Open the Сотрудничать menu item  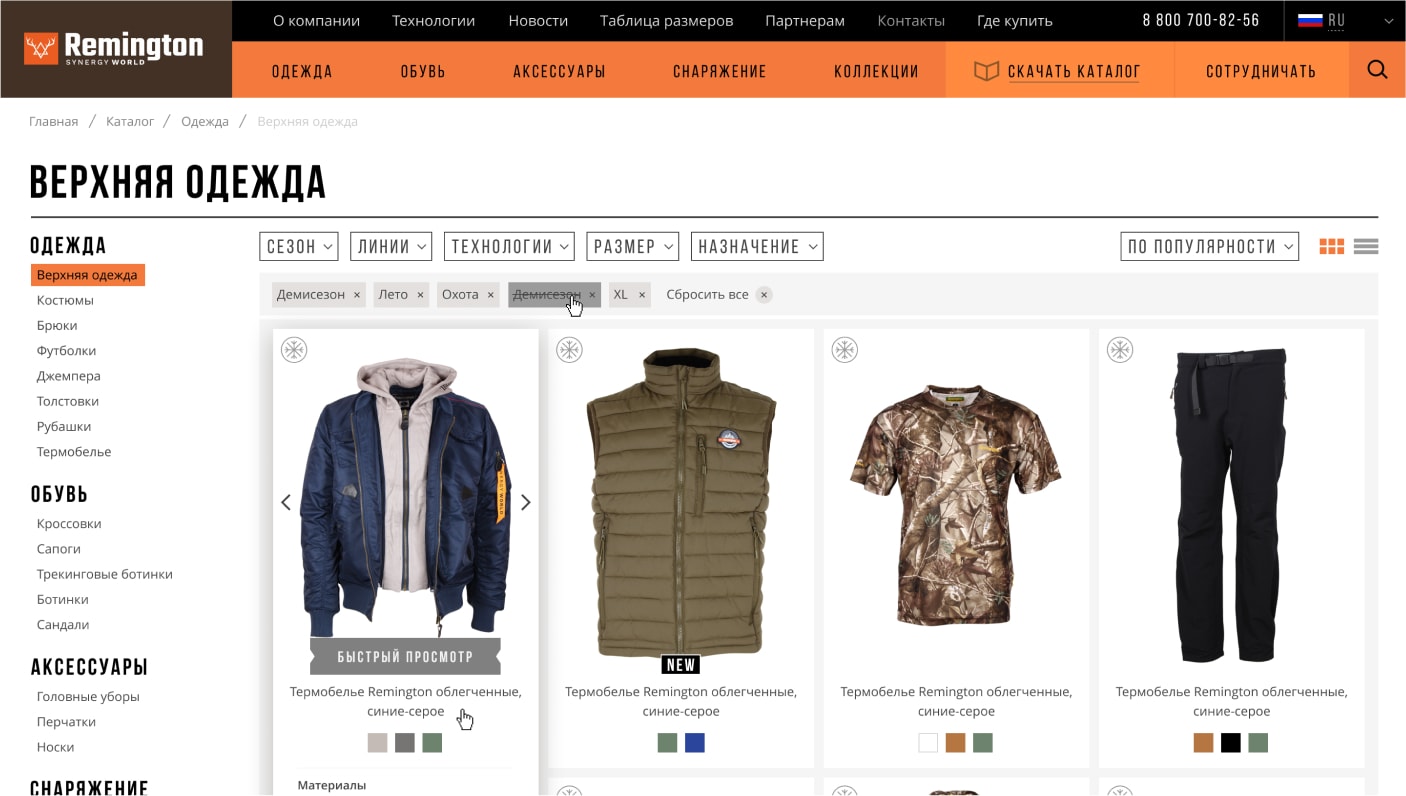(x=1261, y=71)
